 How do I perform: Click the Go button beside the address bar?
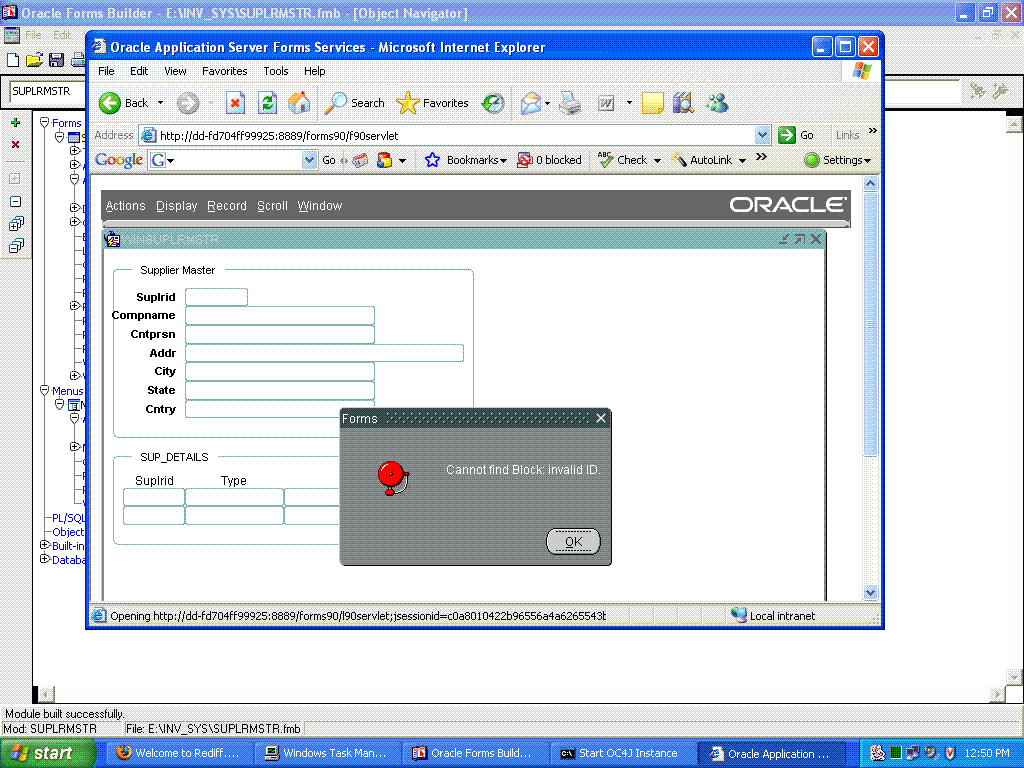tap(797, 135)
